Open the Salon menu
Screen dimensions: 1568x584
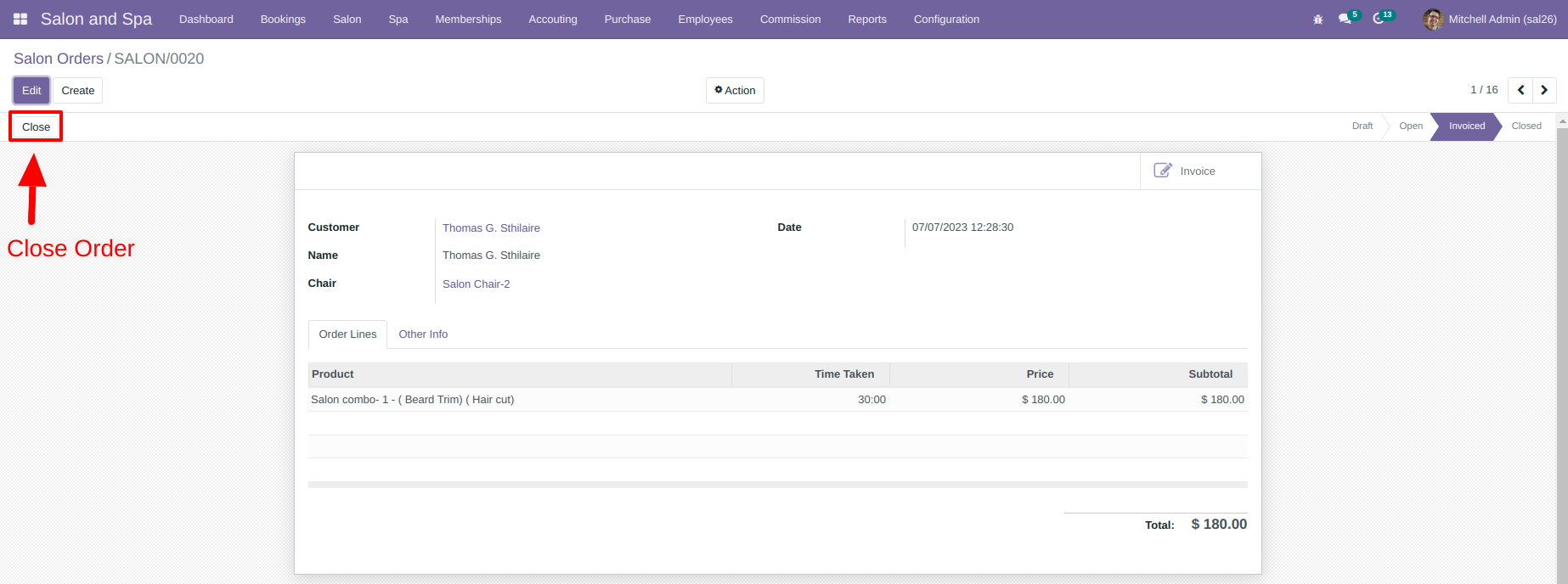tap(347, 19)
